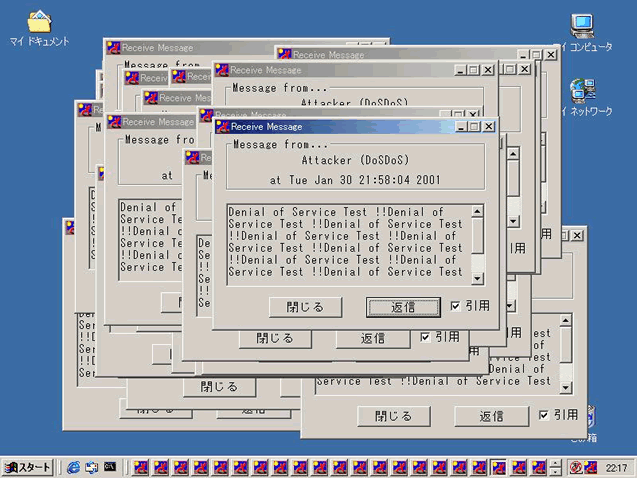Open the スタート menu on the taskbar

tap(27, 467)
